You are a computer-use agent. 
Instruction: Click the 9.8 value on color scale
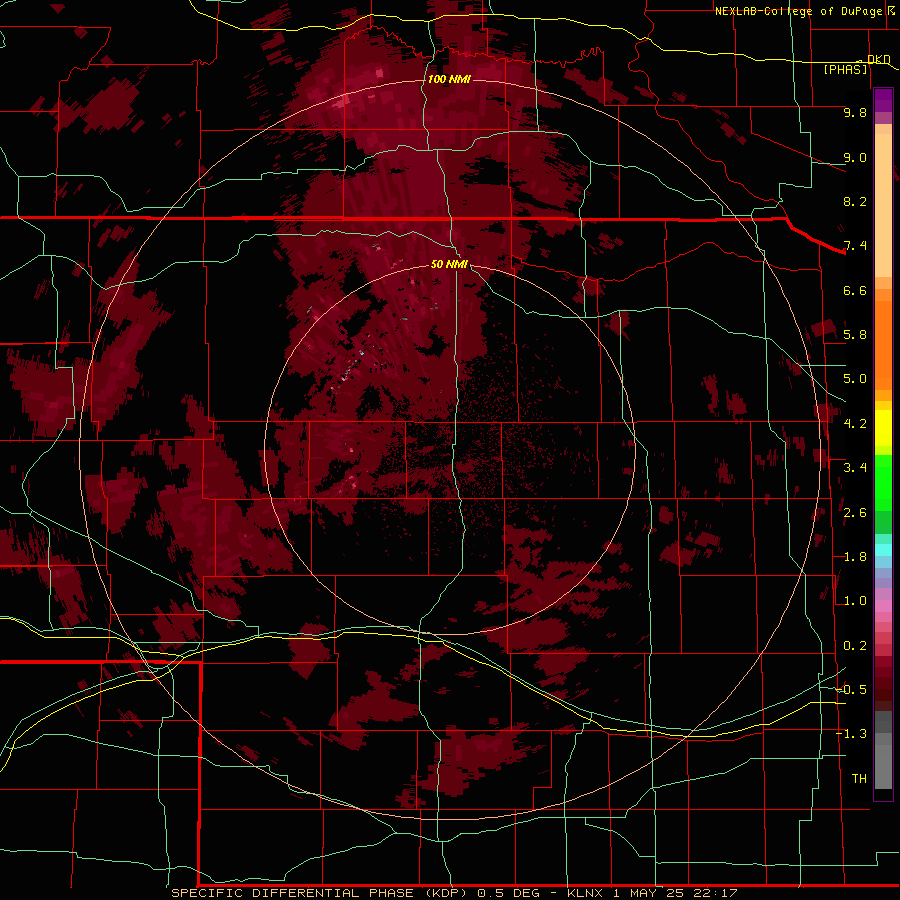tap(855, 112)
